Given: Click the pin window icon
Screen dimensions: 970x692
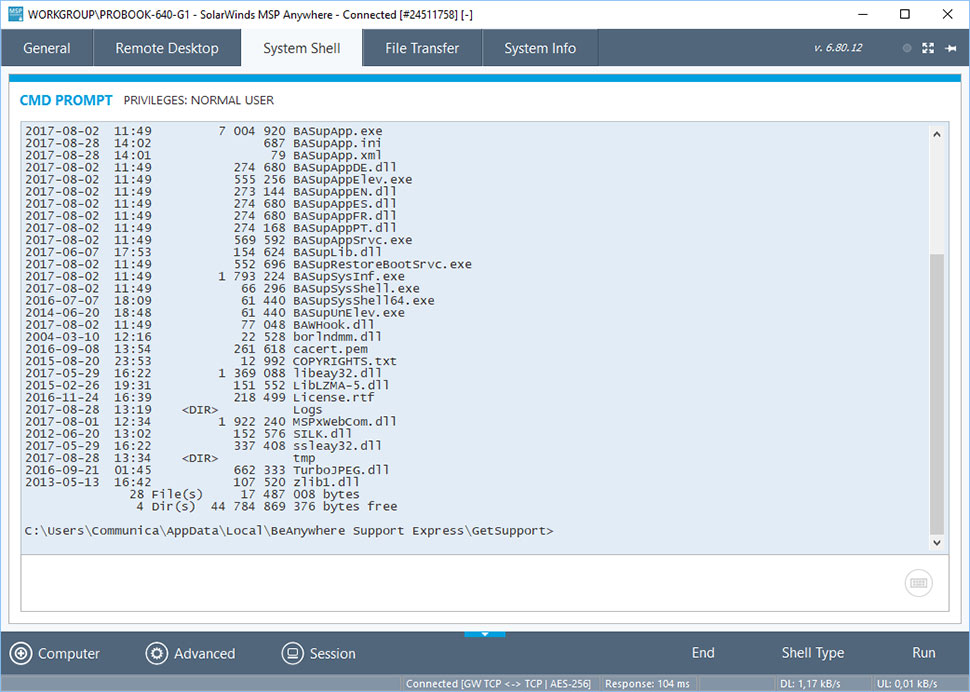Looking at the screenshot, I should (x=951, y=48).
